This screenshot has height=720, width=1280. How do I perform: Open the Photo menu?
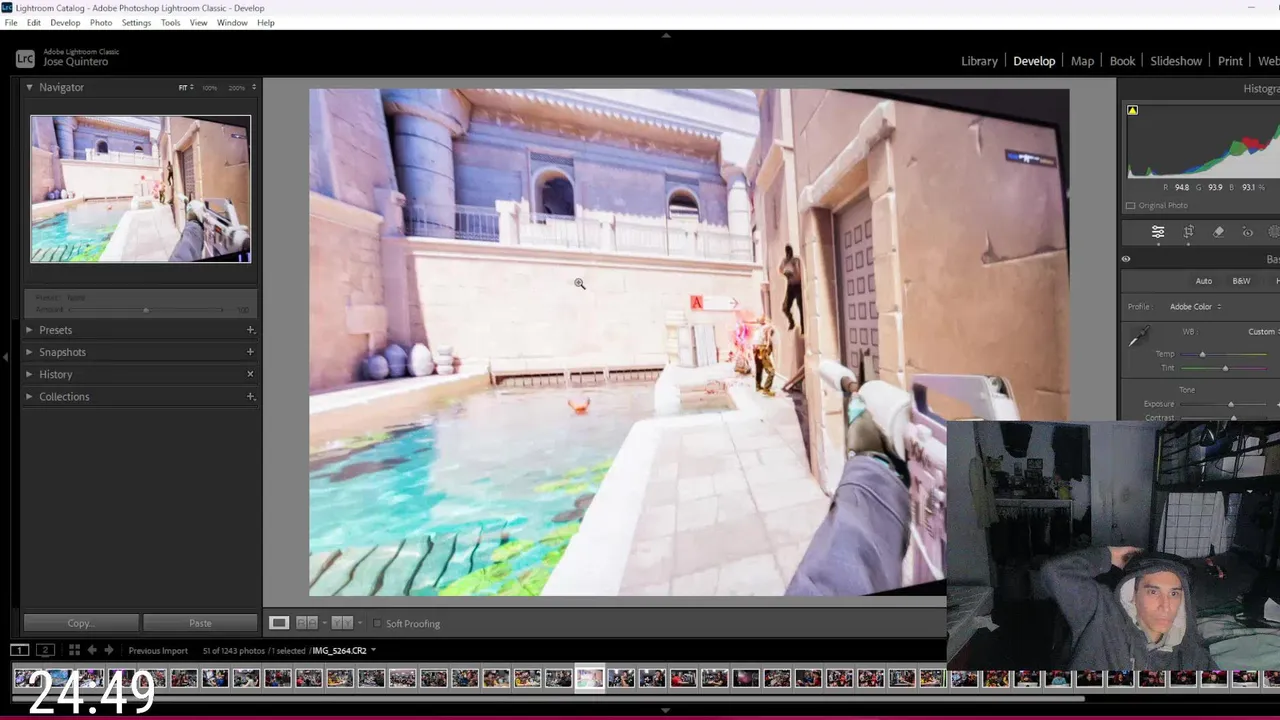coord(101,22)
